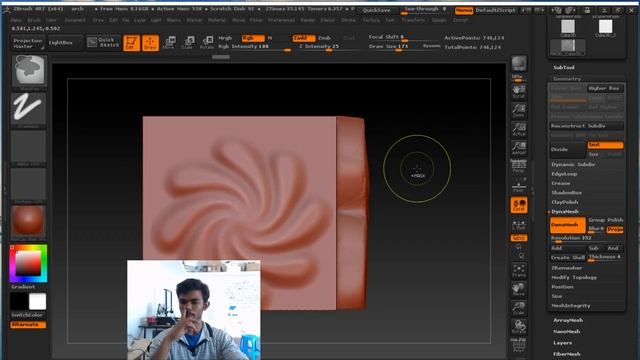Open the Material menu

[216, 20]
